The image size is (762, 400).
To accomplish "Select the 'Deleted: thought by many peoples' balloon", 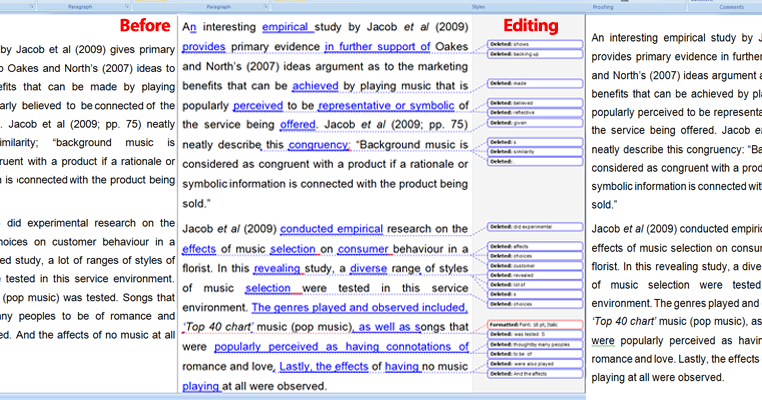I will pos(535,345).
